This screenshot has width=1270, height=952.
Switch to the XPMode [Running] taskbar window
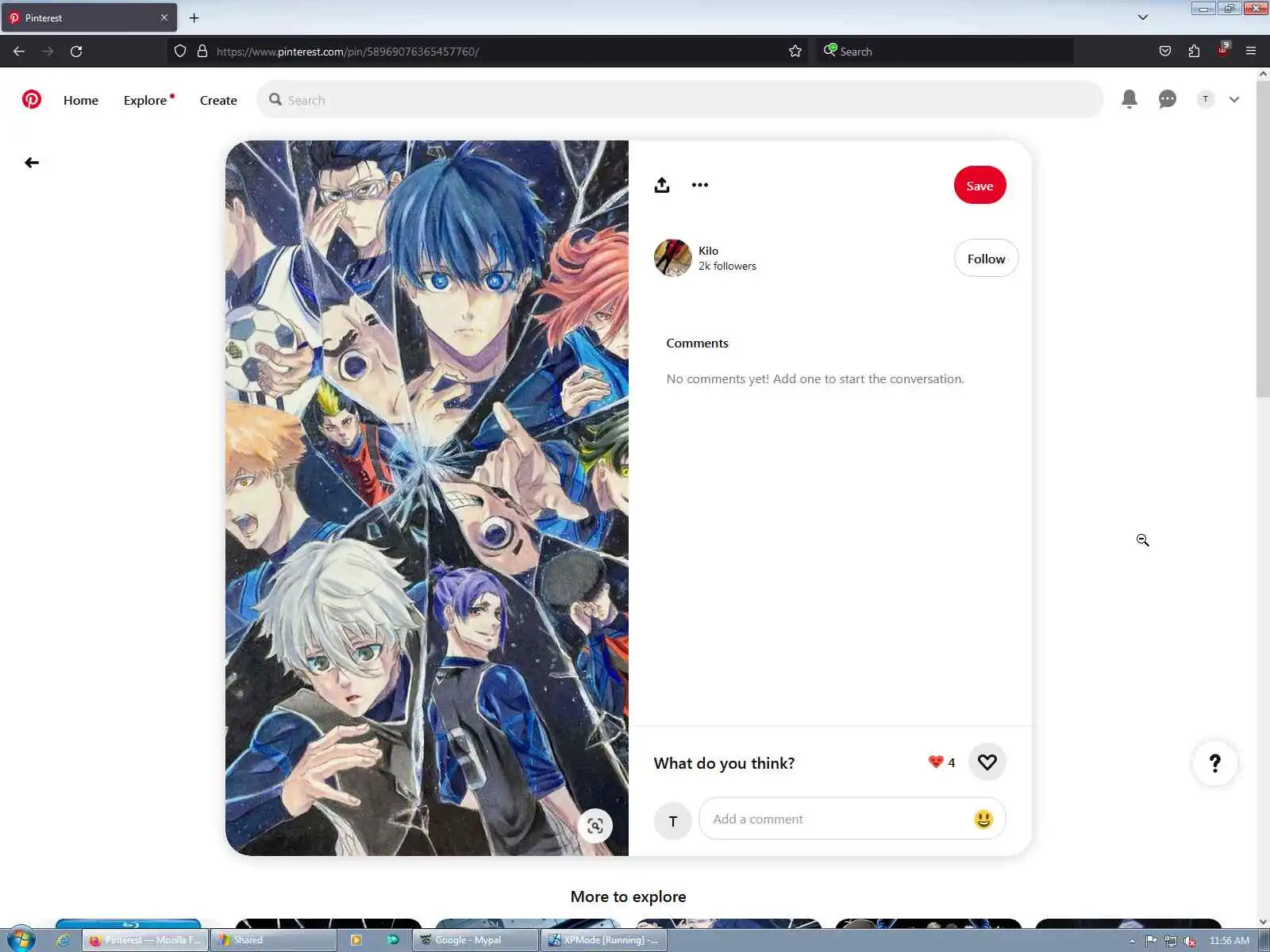click(604, 940)
